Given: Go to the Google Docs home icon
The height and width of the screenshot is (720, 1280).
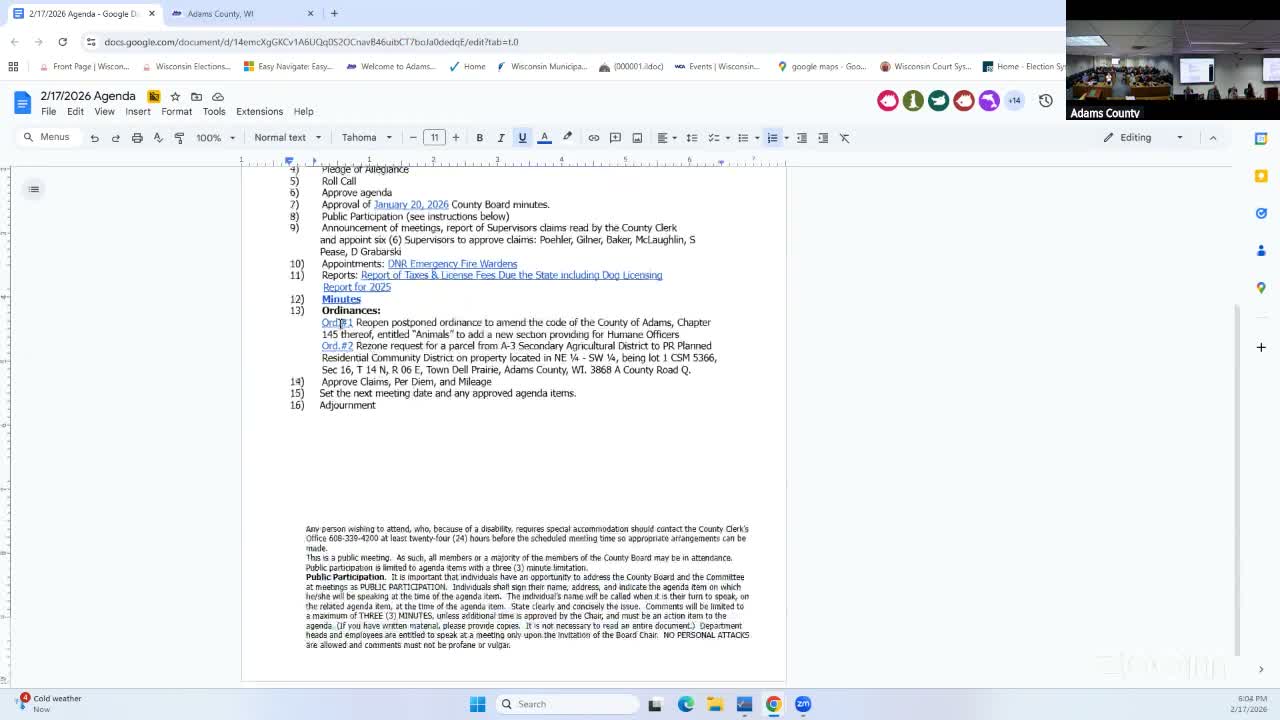Looking at the screenshot, I should 22,102.
